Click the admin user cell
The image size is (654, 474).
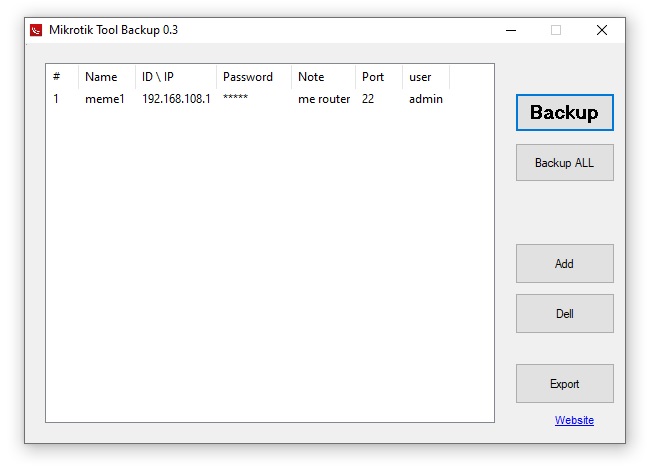(x=426, y=99)
